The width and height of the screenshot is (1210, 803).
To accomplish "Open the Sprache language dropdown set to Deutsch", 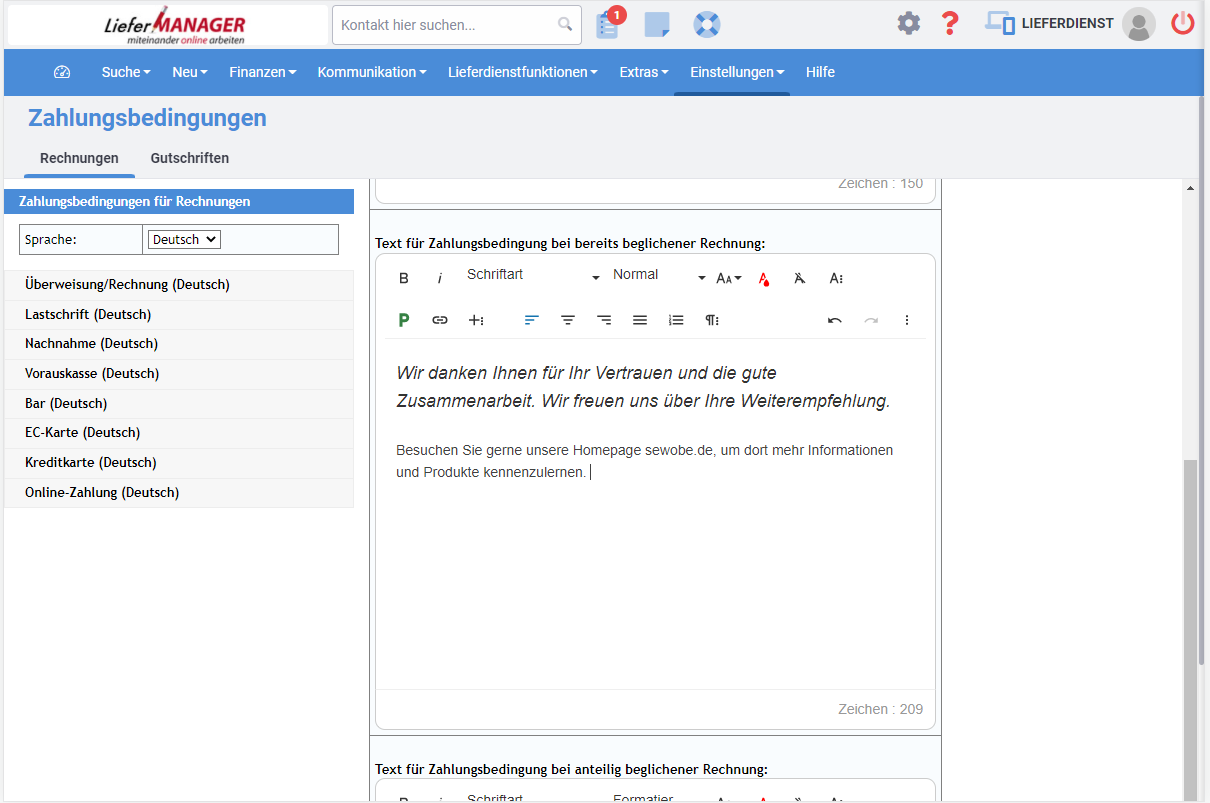I will point(184,240).
